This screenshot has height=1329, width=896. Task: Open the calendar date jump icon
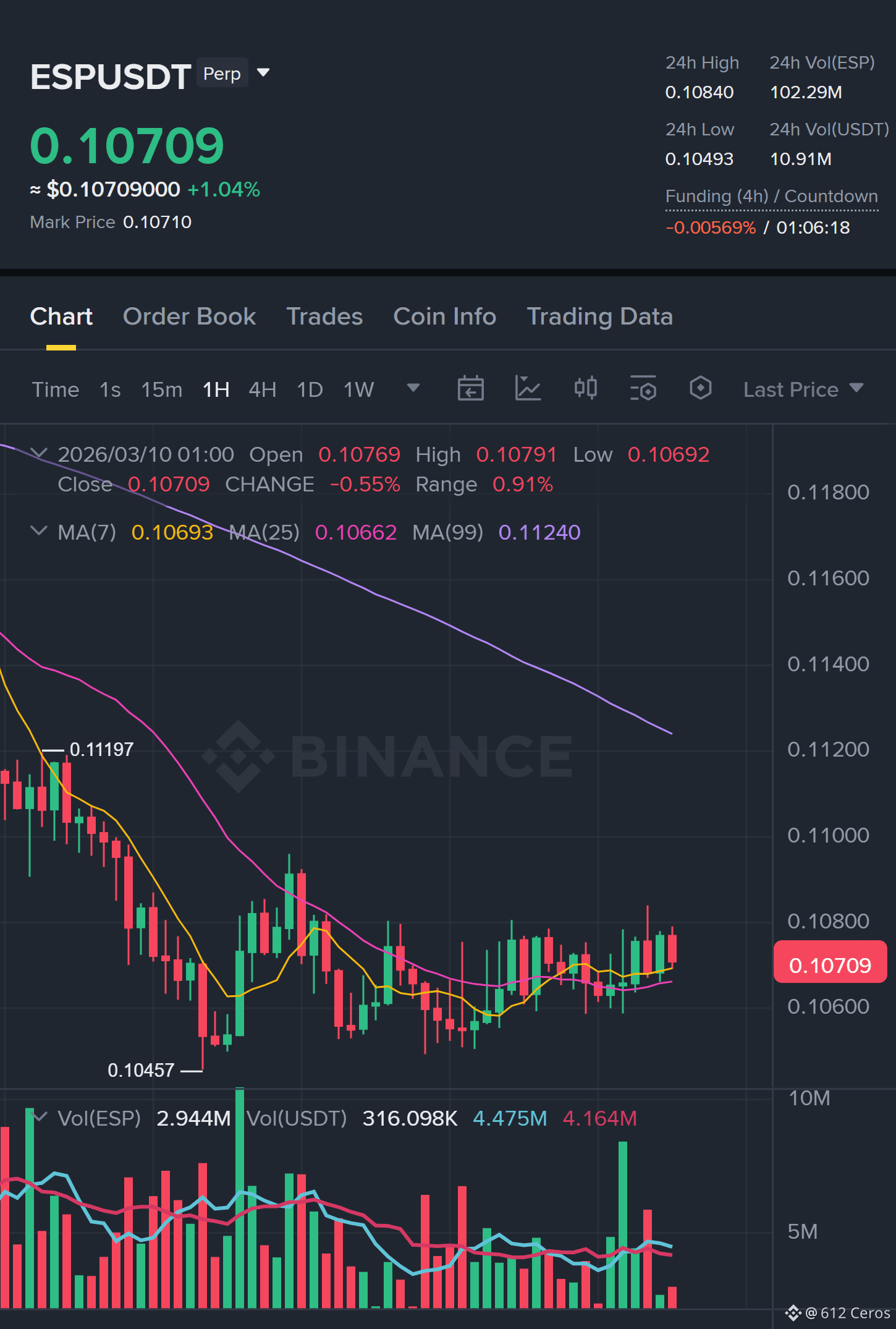[470, 389]
